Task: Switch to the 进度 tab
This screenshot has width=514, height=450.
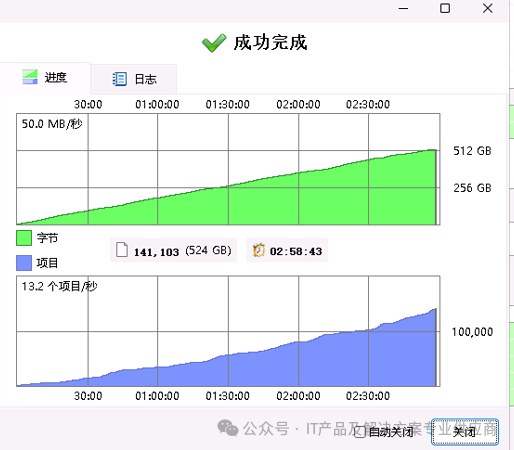Action: click(x=45, y=78)
